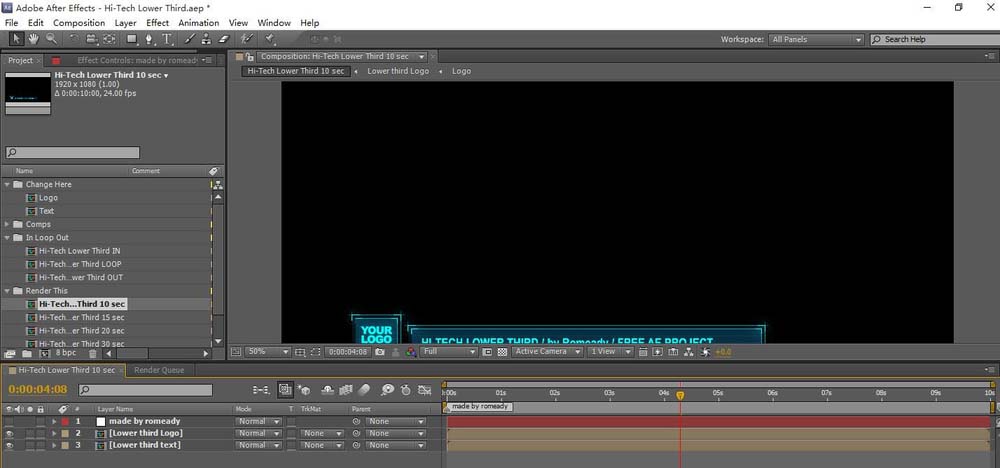Viewport: 1000px width, 468px height.
Task: Select the Brush tool
Action: coord(189,39)
